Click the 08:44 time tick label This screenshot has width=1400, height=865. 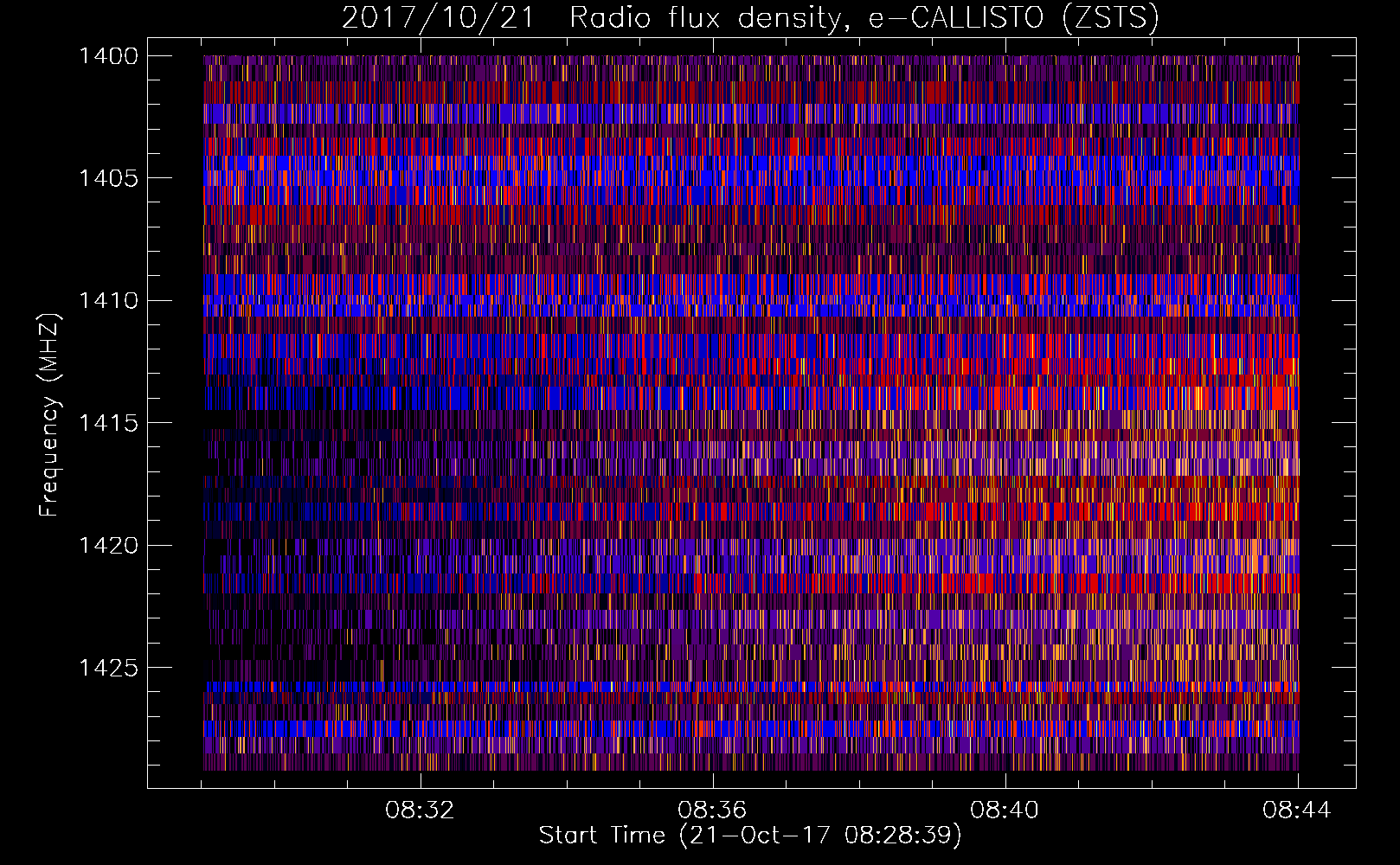[1297, 811]
